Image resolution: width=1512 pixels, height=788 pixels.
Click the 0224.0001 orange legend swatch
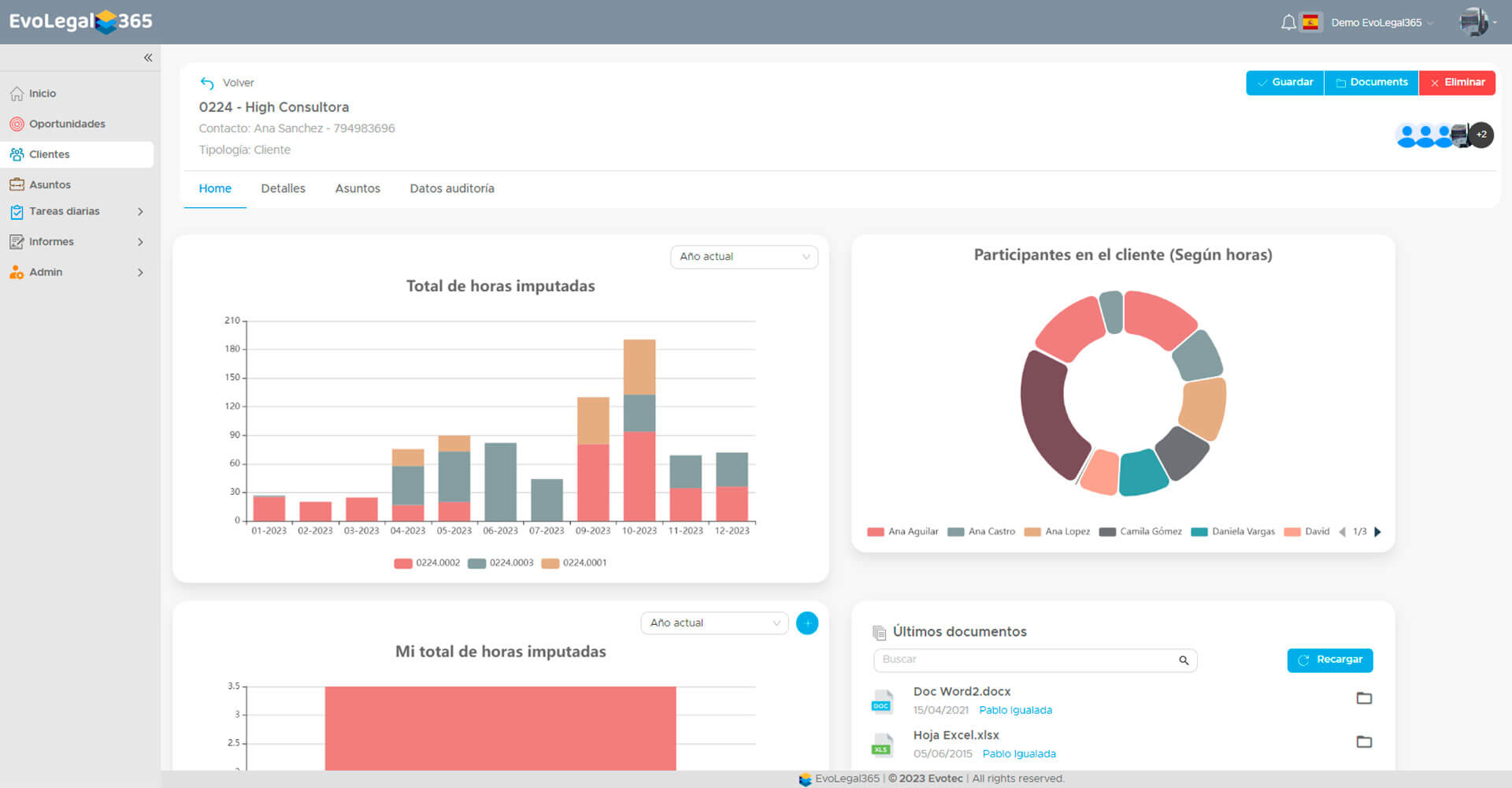(550, 563)
